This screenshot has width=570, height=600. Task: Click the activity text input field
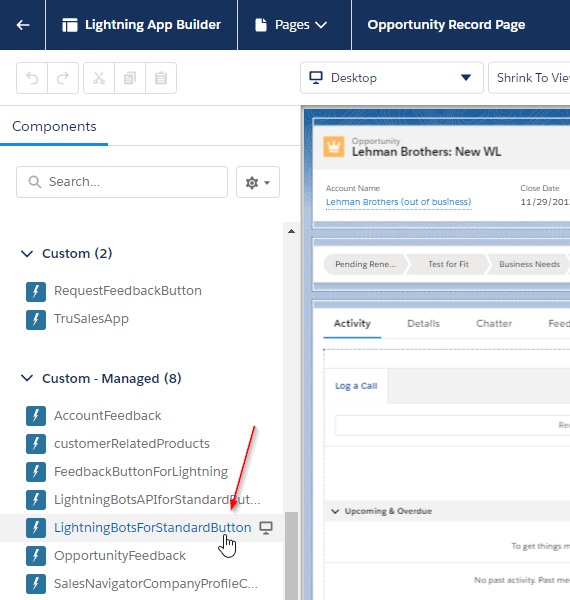coord(453,425)
